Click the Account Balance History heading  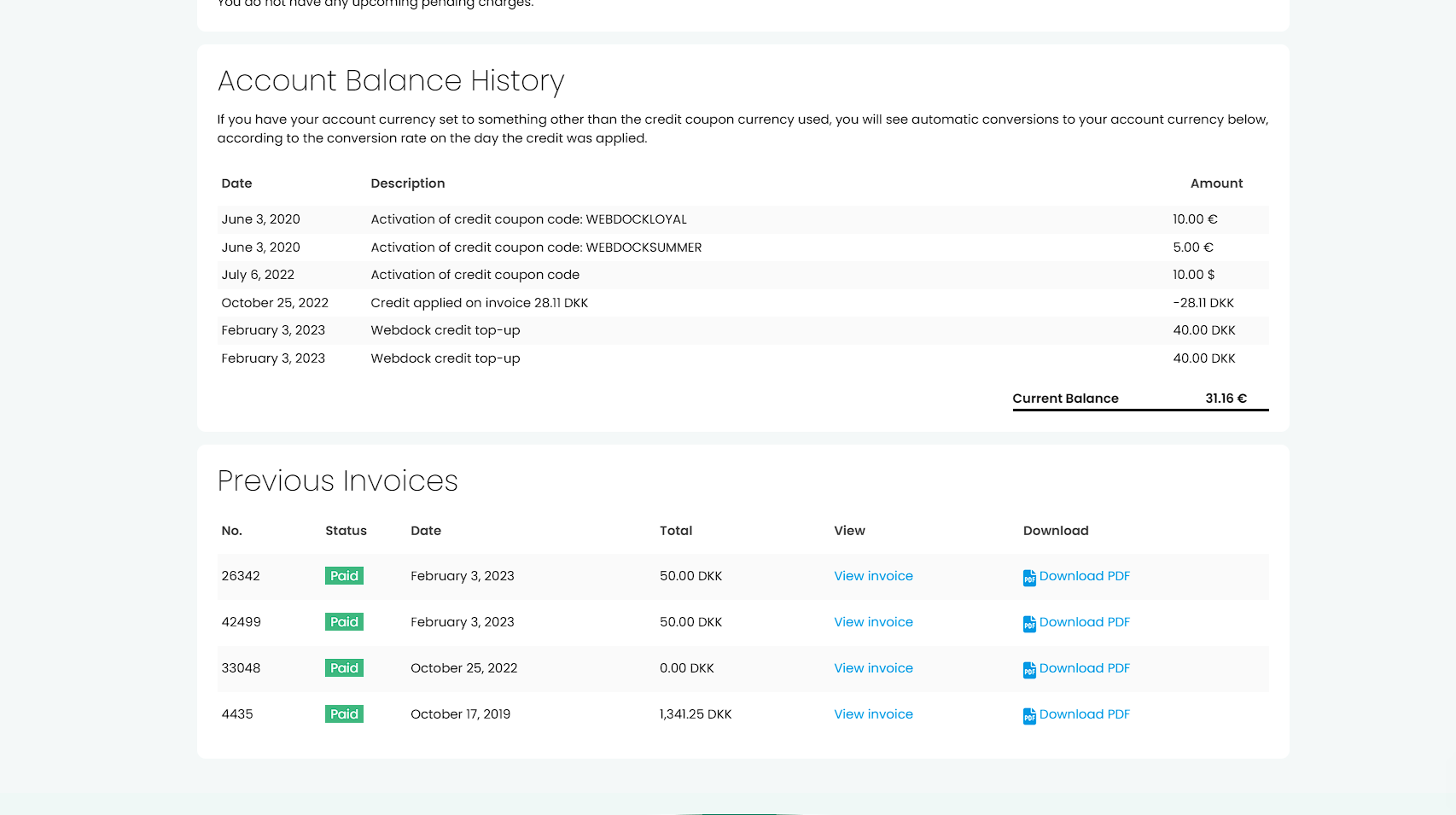pyautogui.click(x=390, y=81)
